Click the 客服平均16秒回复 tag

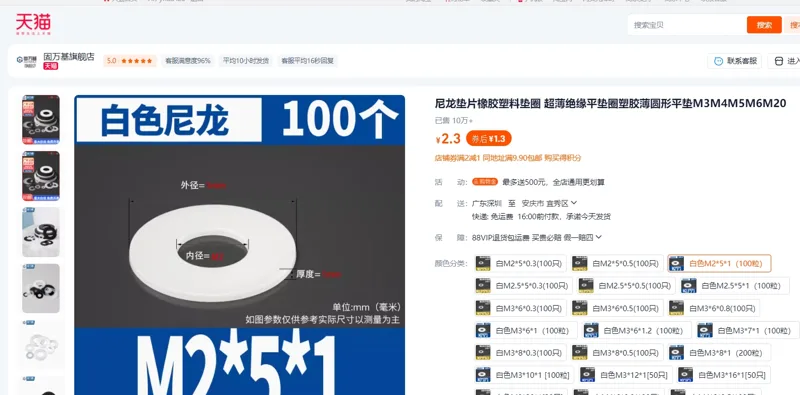tap(307, 61)
